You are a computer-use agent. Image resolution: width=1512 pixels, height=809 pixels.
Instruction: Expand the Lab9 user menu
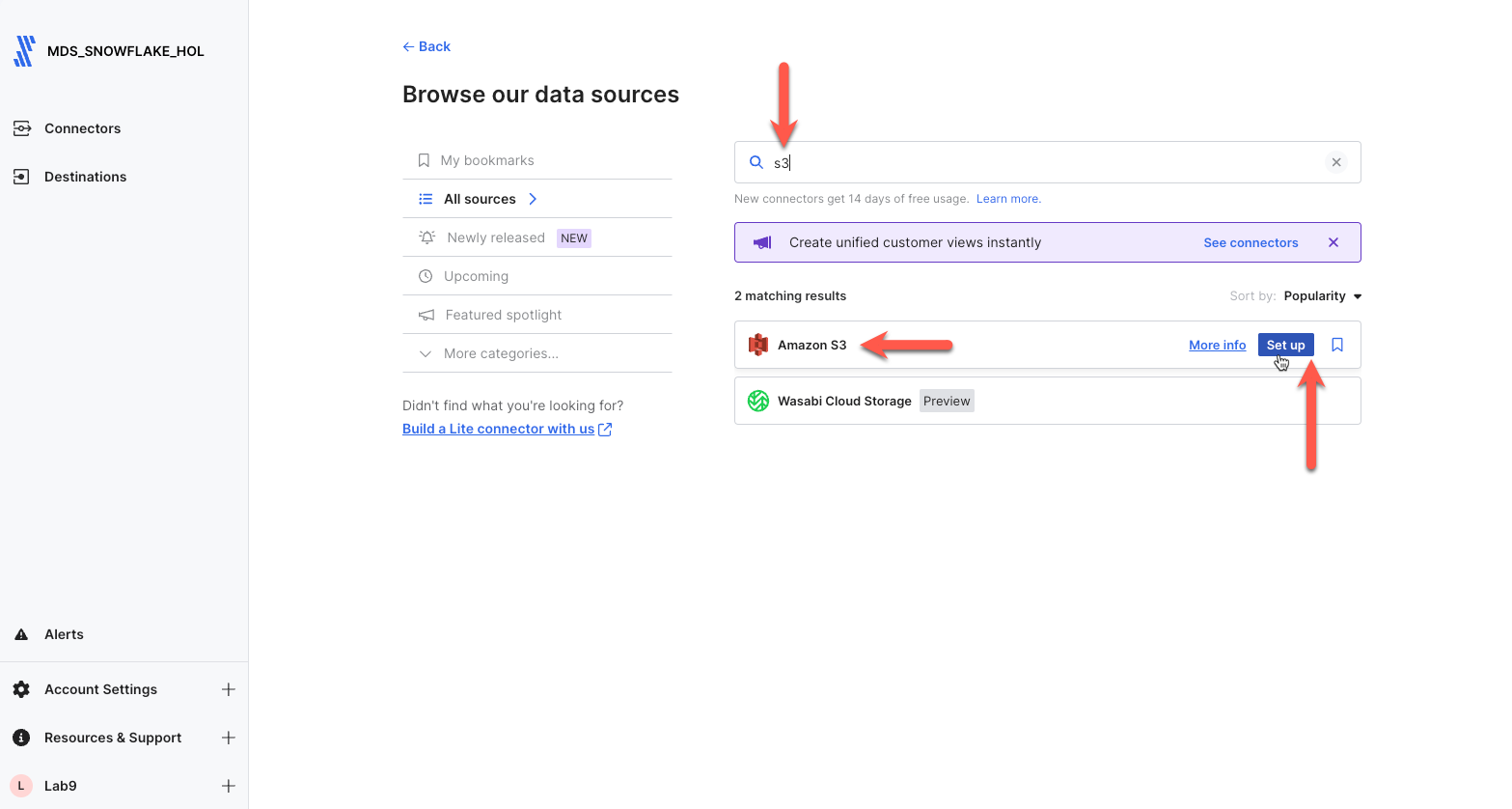point(229,786)
